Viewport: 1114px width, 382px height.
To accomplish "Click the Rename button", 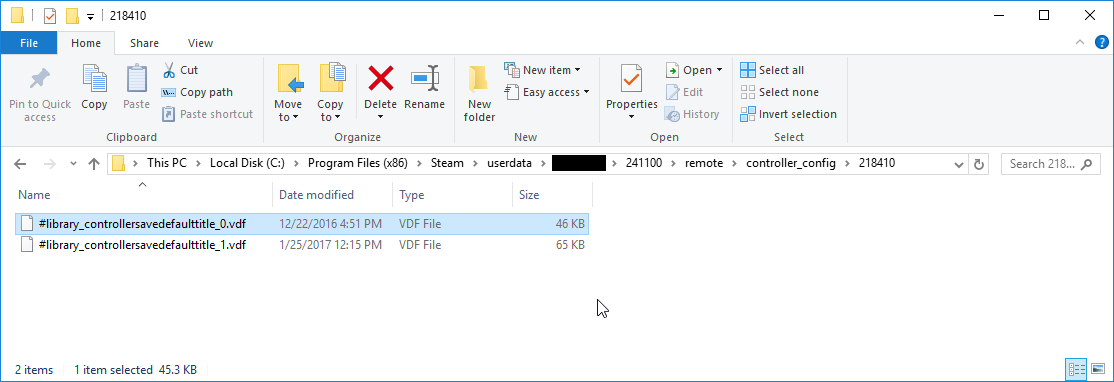I will click(x=424, y=88).
